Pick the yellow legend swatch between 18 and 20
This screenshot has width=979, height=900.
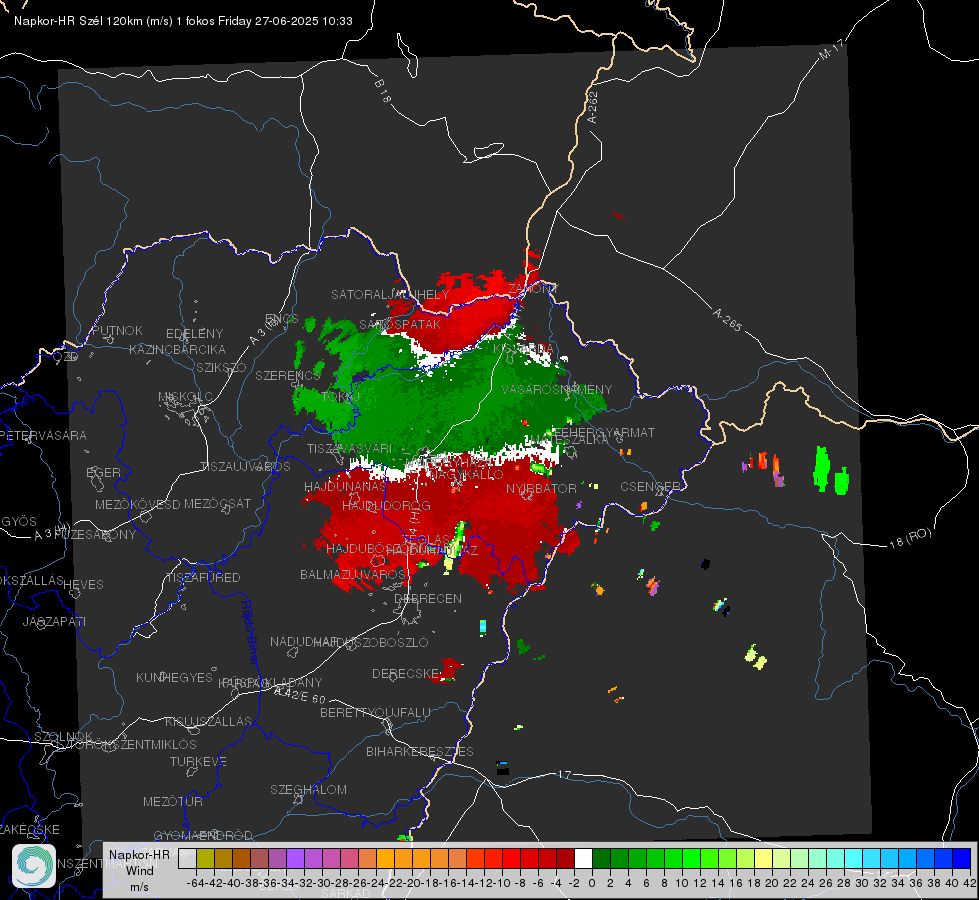[764, 858]
